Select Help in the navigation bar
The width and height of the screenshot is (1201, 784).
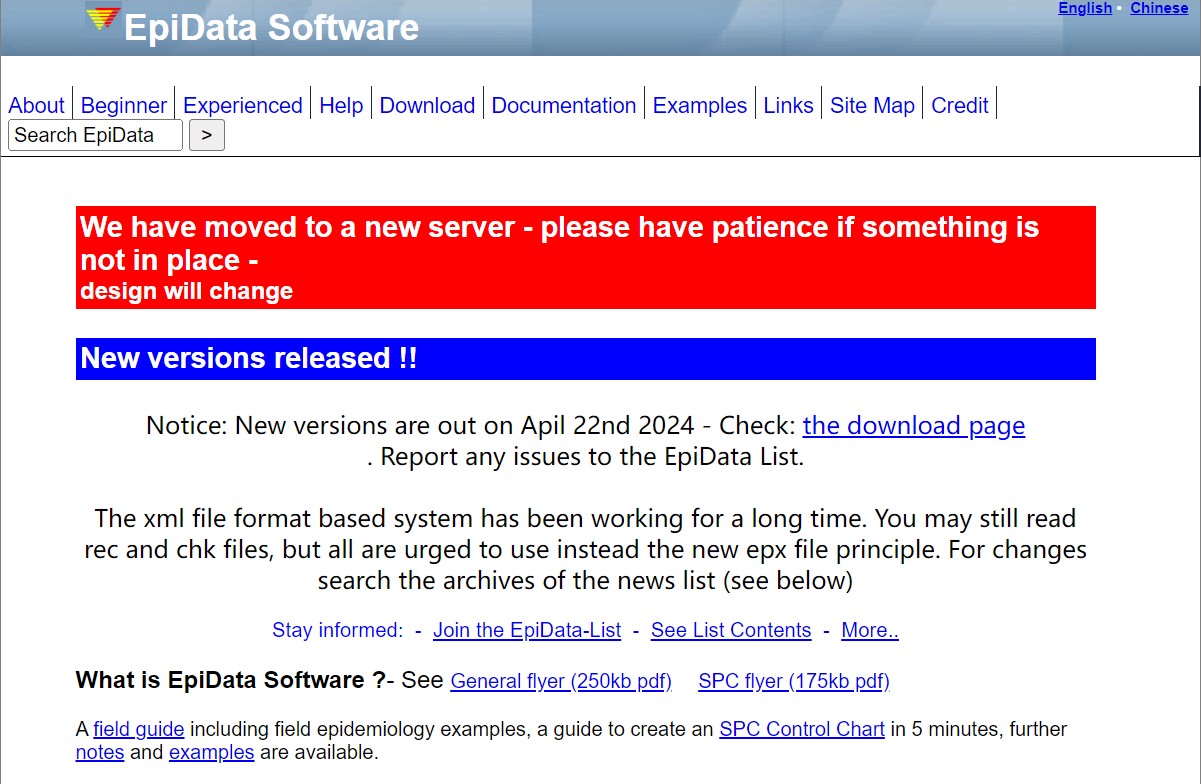click(341, 106)
